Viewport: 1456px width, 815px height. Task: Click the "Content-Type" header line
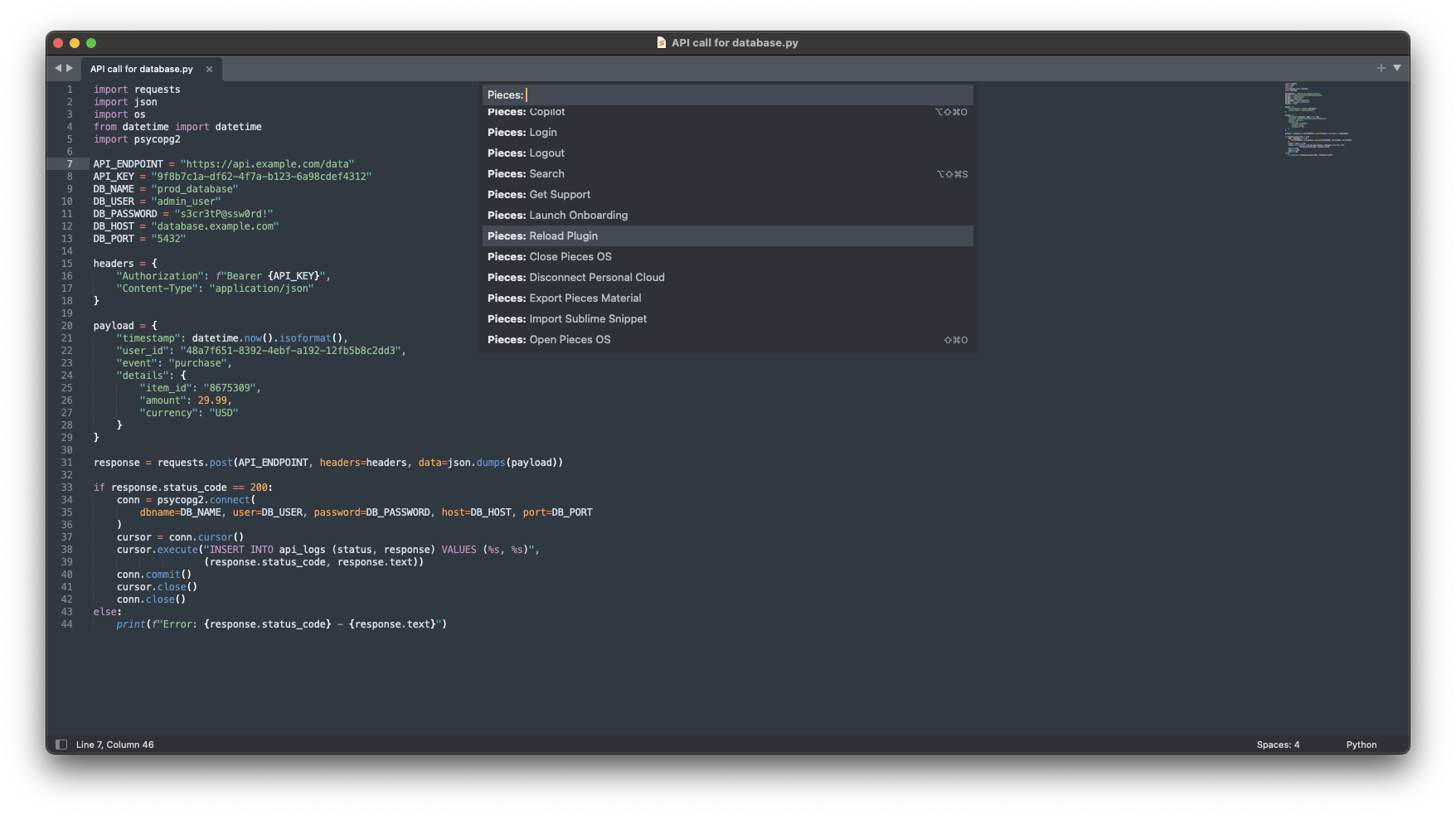coord(215,289)
